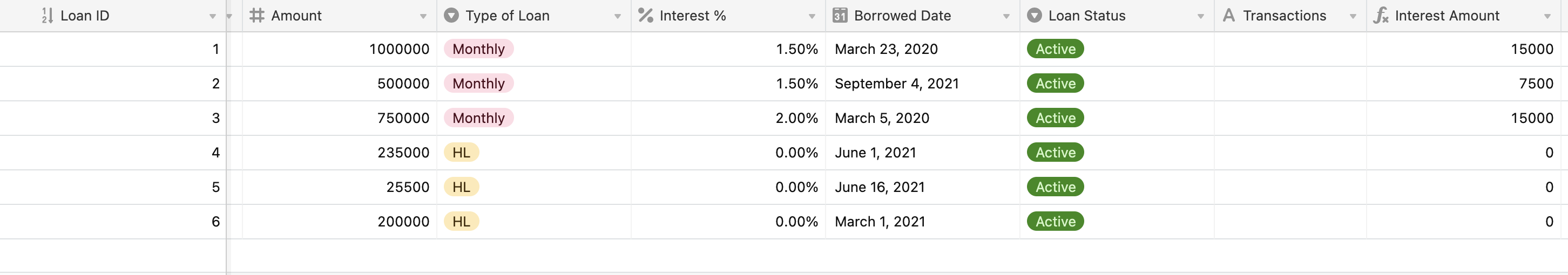Expand the Amount column menu arrow
The height and width of the screenshot is (275, 1568).
[423, 16]
